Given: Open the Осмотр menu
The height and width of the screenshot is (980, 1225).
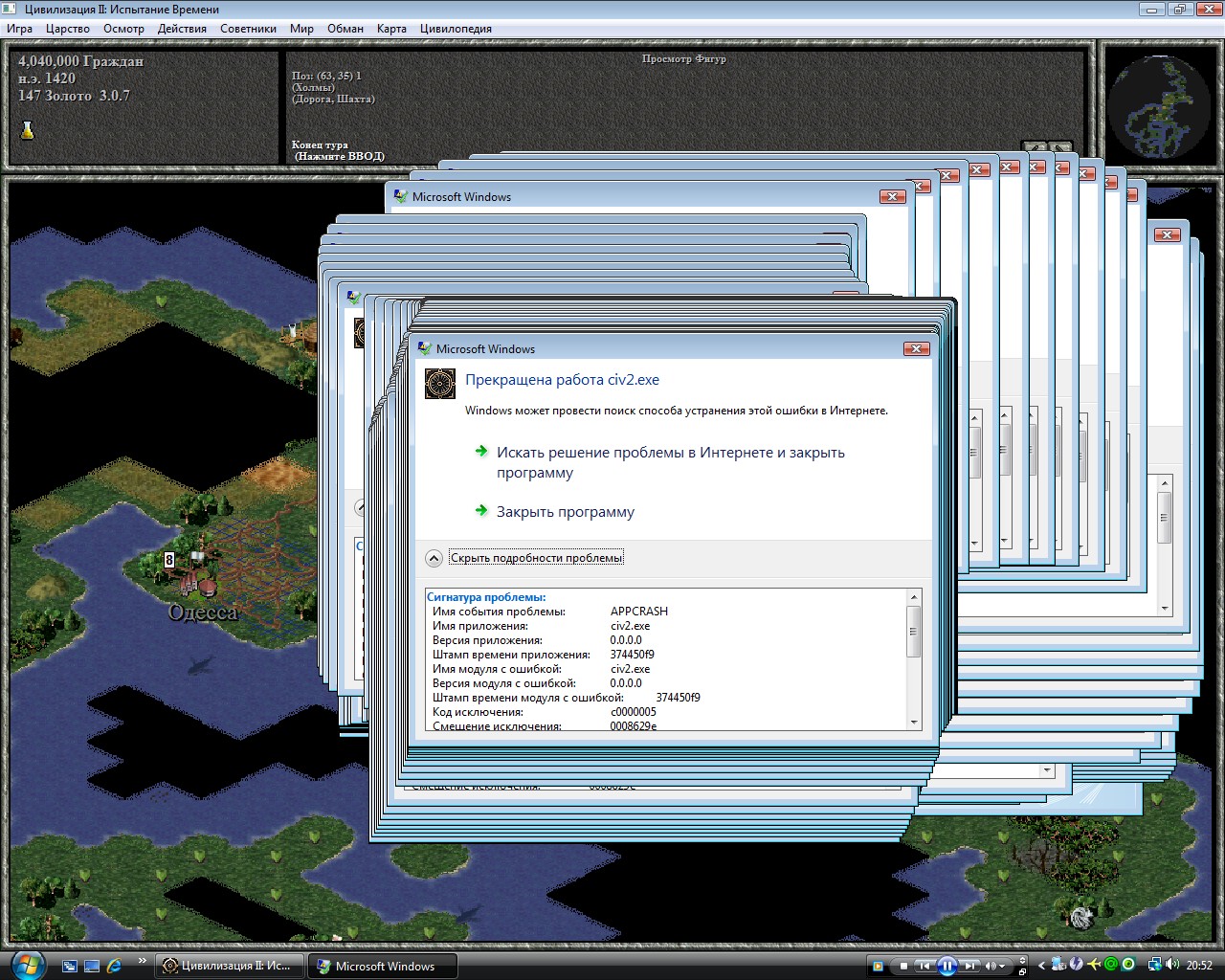Looking at the screenshot, I should point(124,29).
